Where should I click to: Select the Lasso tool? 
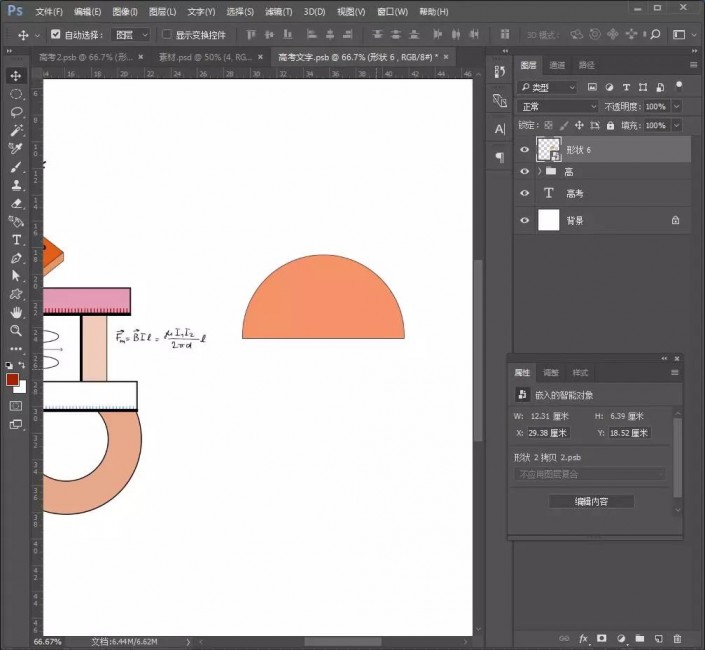point(16,112)
